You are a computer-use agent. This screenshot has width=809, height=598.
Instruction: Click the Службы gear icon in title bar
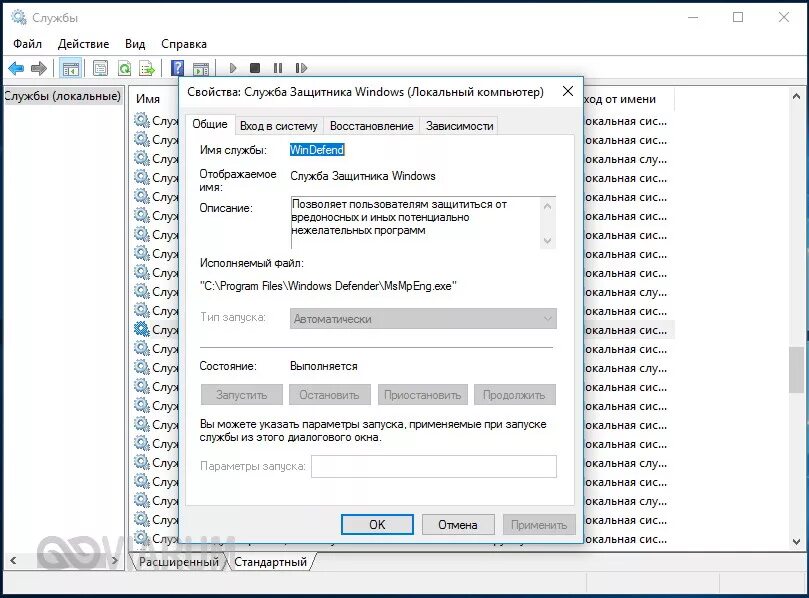click(x=19, y=18)
